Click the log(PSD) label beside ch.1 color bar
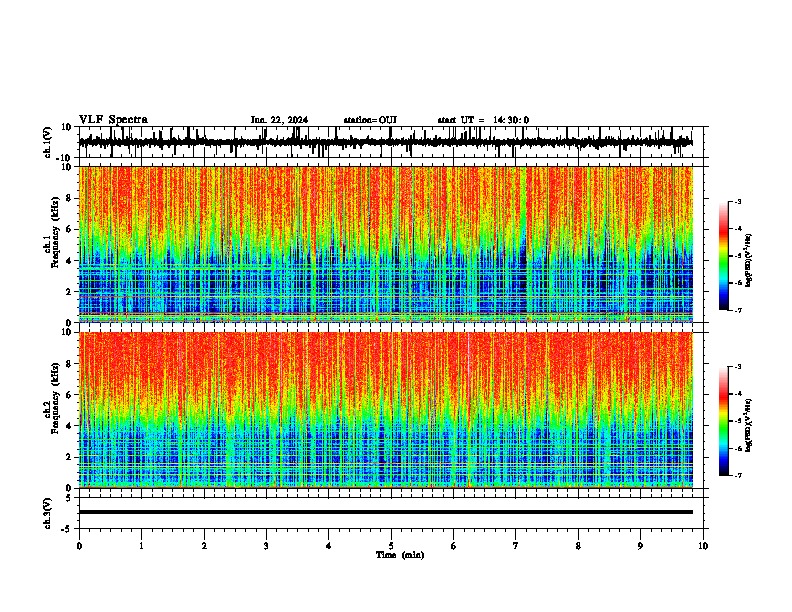Screen dimensions: 792x612 click(x=749, y=261)
